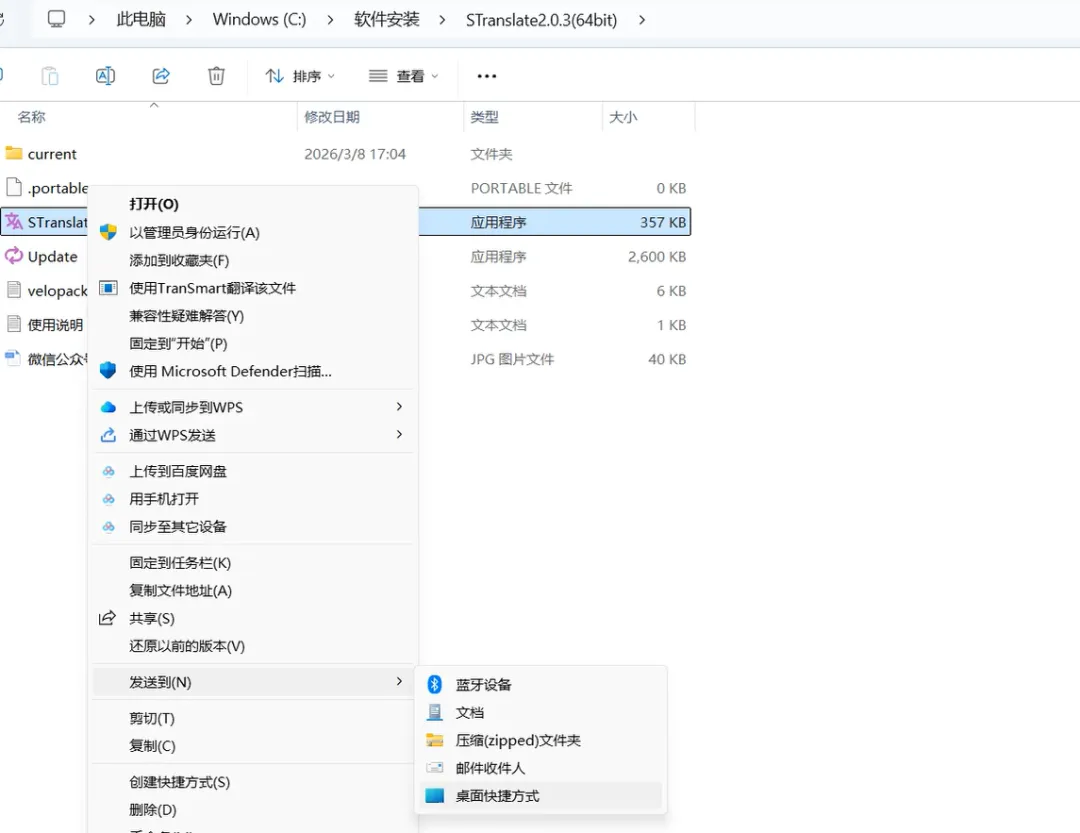This screenshot has width=1080, height=833.
Task: Expand 通过WPS发送 submenu
Action: (x=253, y=435)
